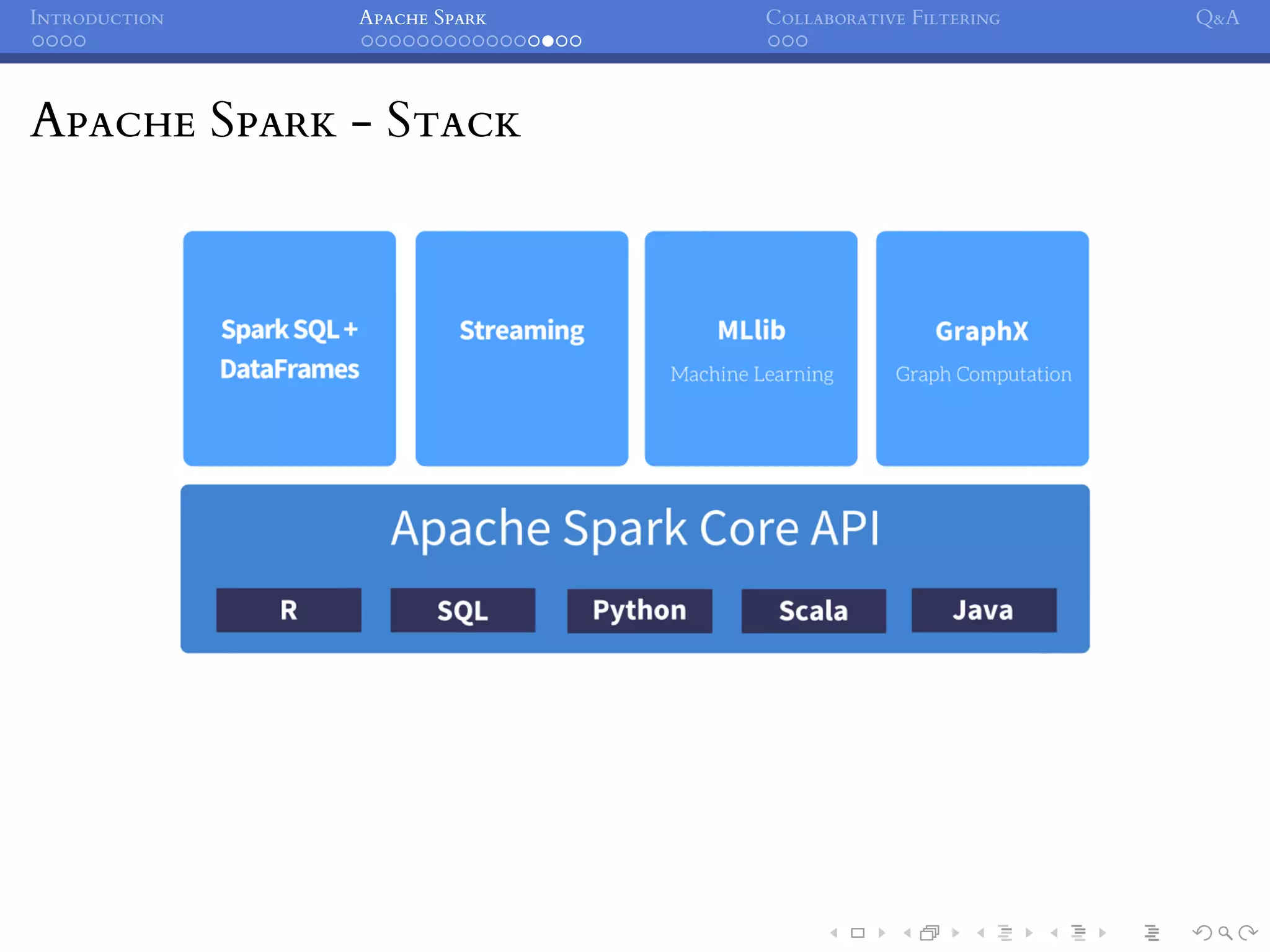Select last slide dot under Introduction
The width and height of the screenshot is (1270, 952).
(x=79, y=41)
